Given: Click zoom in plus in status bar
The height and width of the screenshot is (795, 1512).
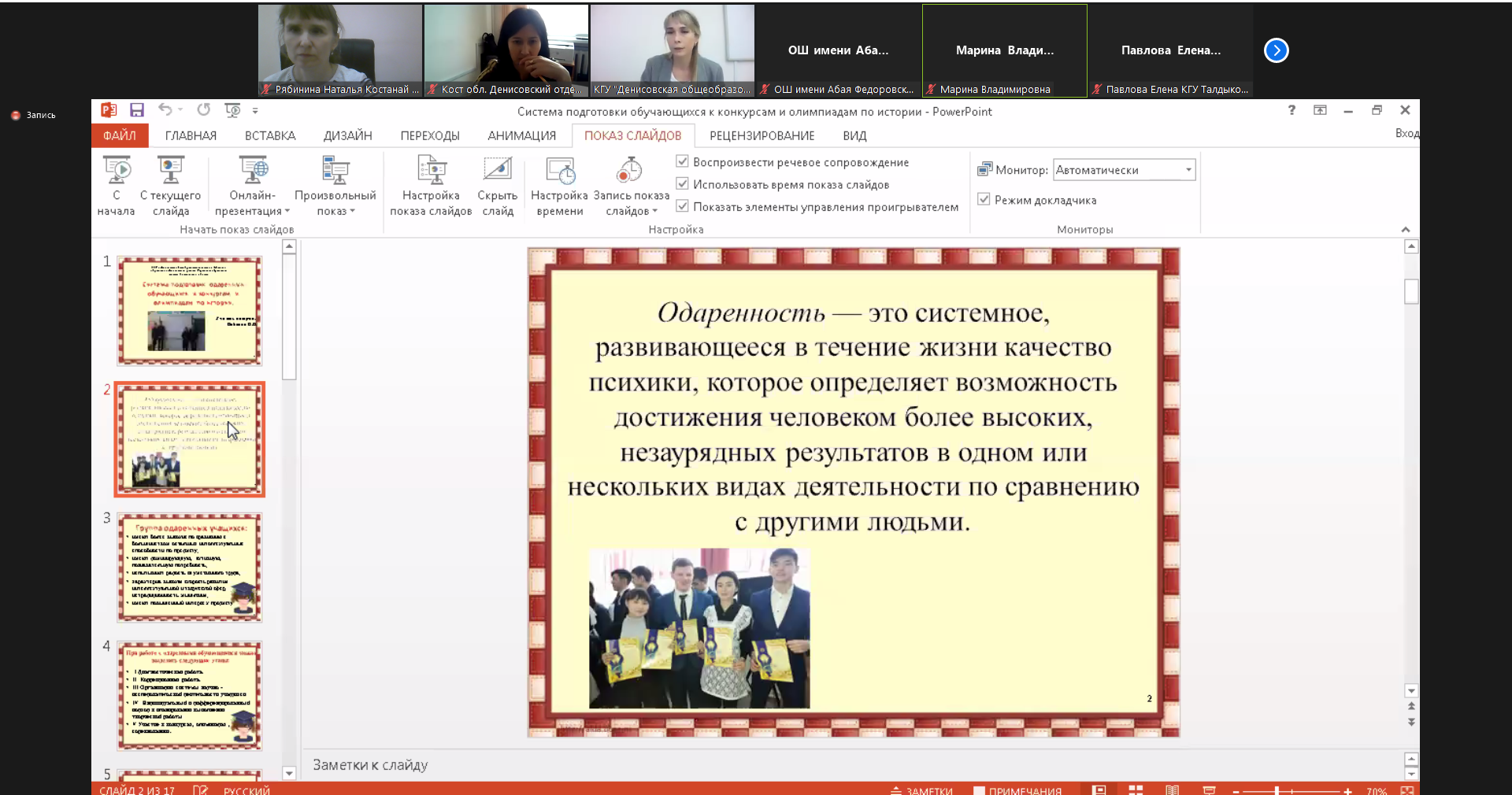Looking at the screenshot, I should pyautogui.click(x=1347, y=790).
